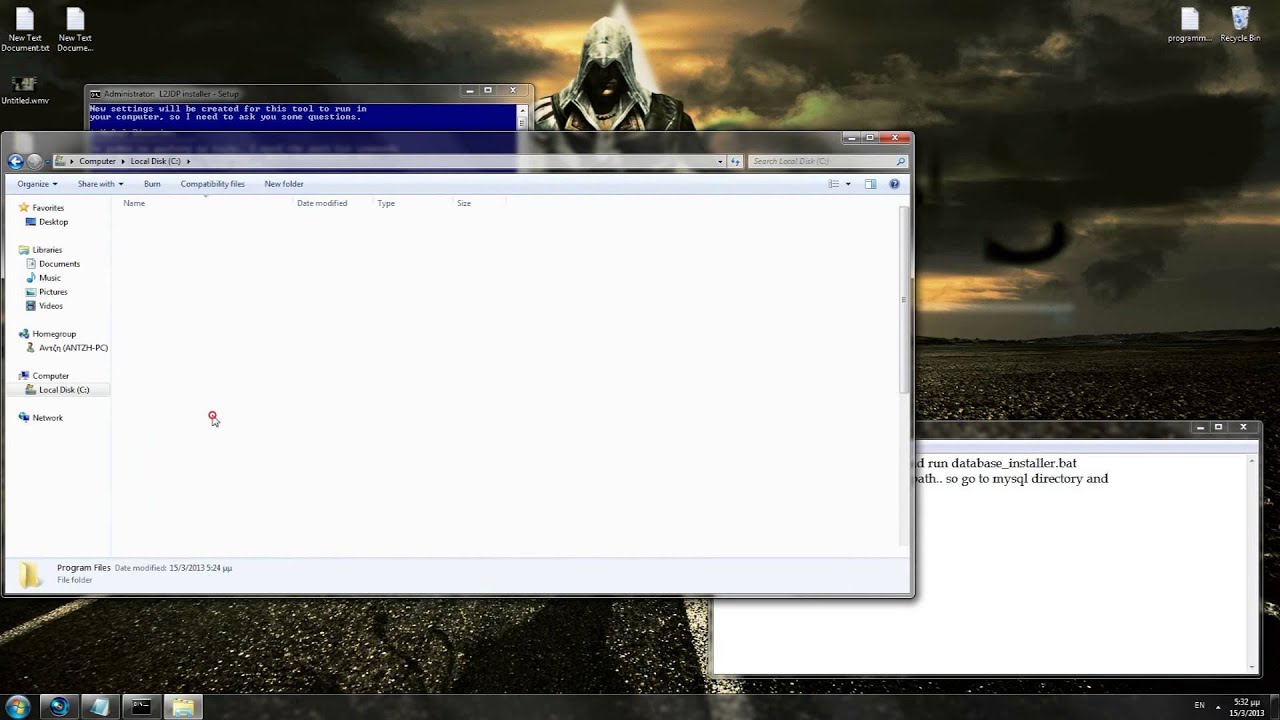Open recent pages dropdown beside Forward button

coord(48,161)
